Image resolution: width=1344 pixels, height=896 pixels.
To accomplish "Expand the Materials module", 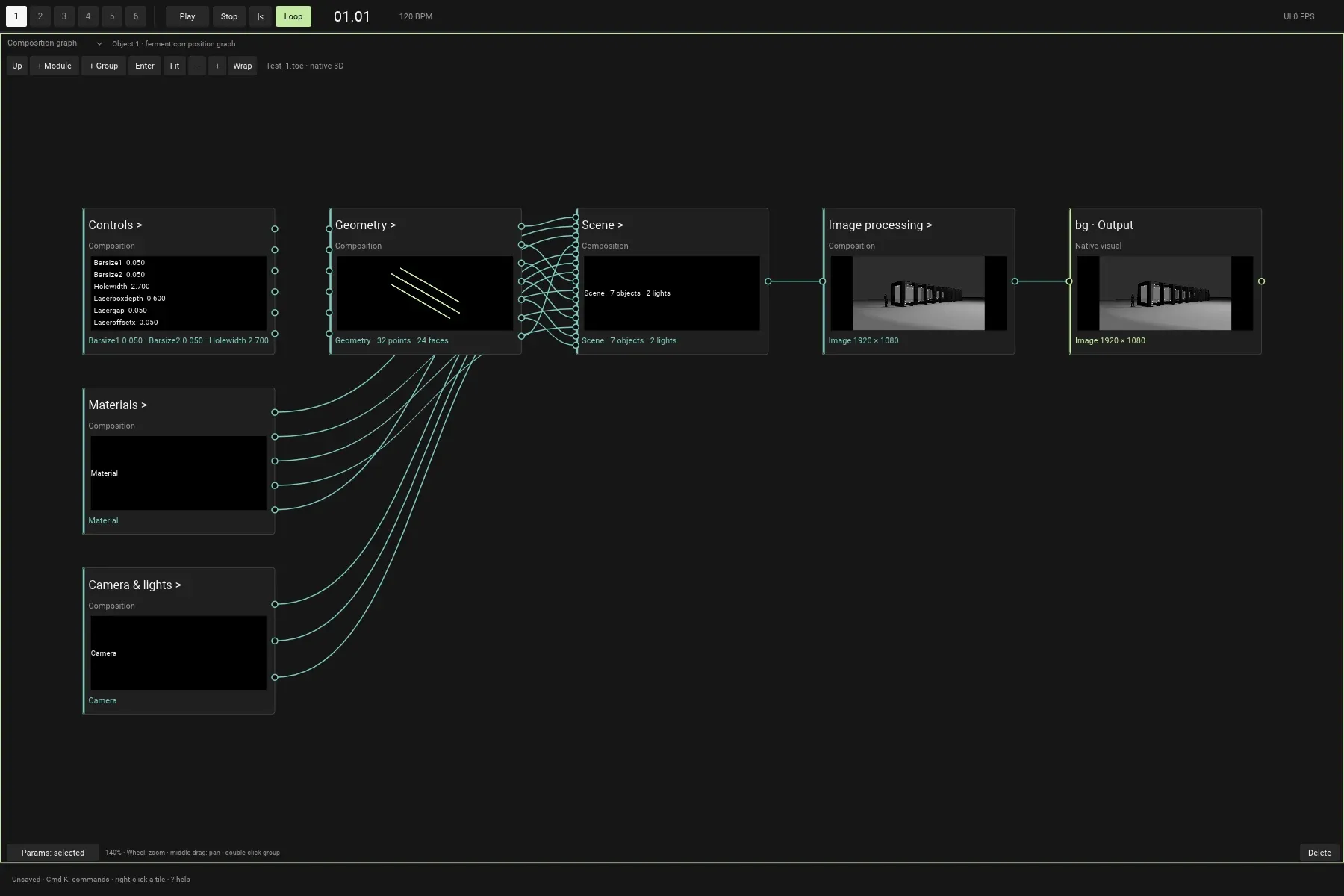I will [118, 405].
